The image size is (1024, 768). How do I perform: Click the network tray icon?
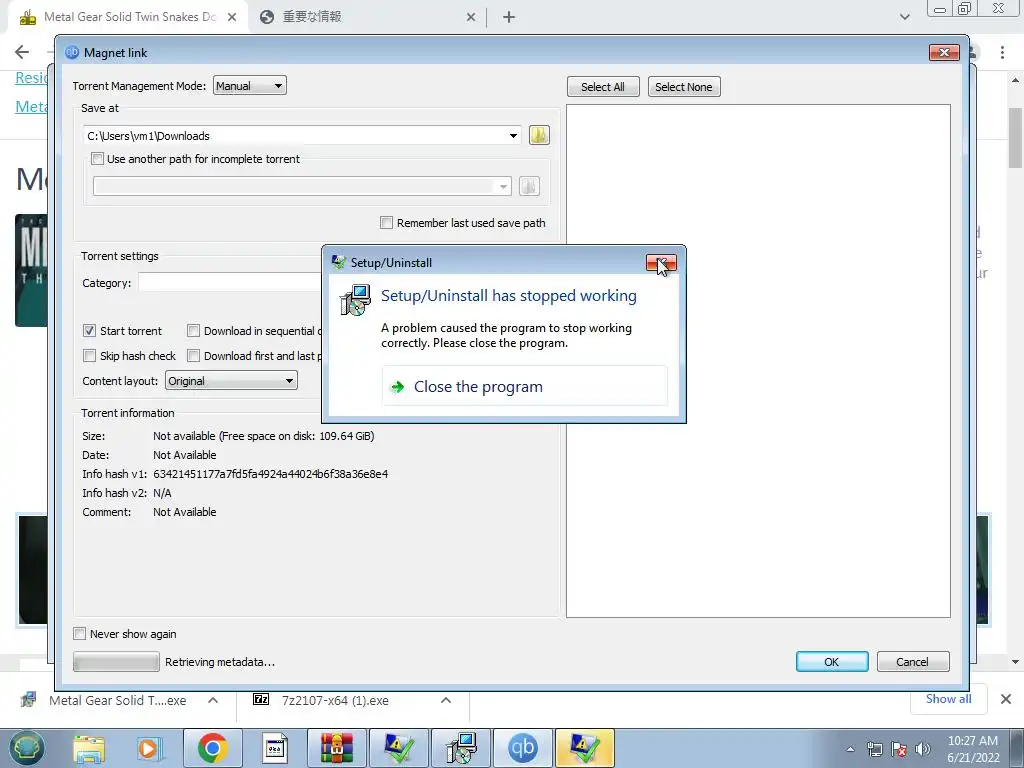(874, 749)
